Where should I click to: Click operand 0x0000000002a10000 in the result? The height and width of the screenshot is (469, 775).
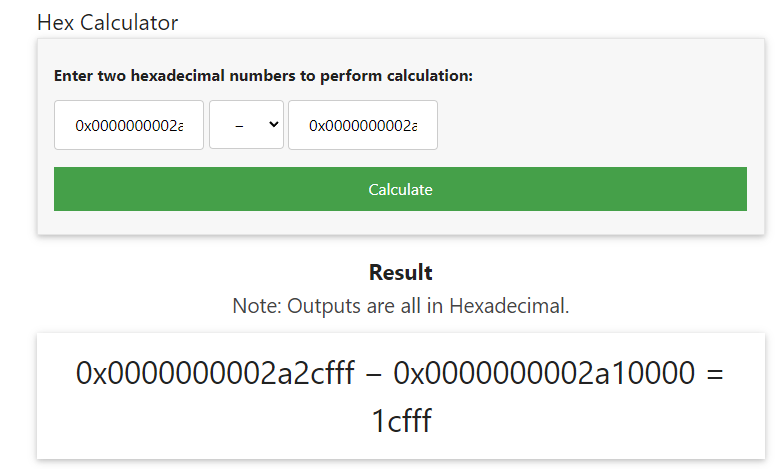click(x=544, y=374)
